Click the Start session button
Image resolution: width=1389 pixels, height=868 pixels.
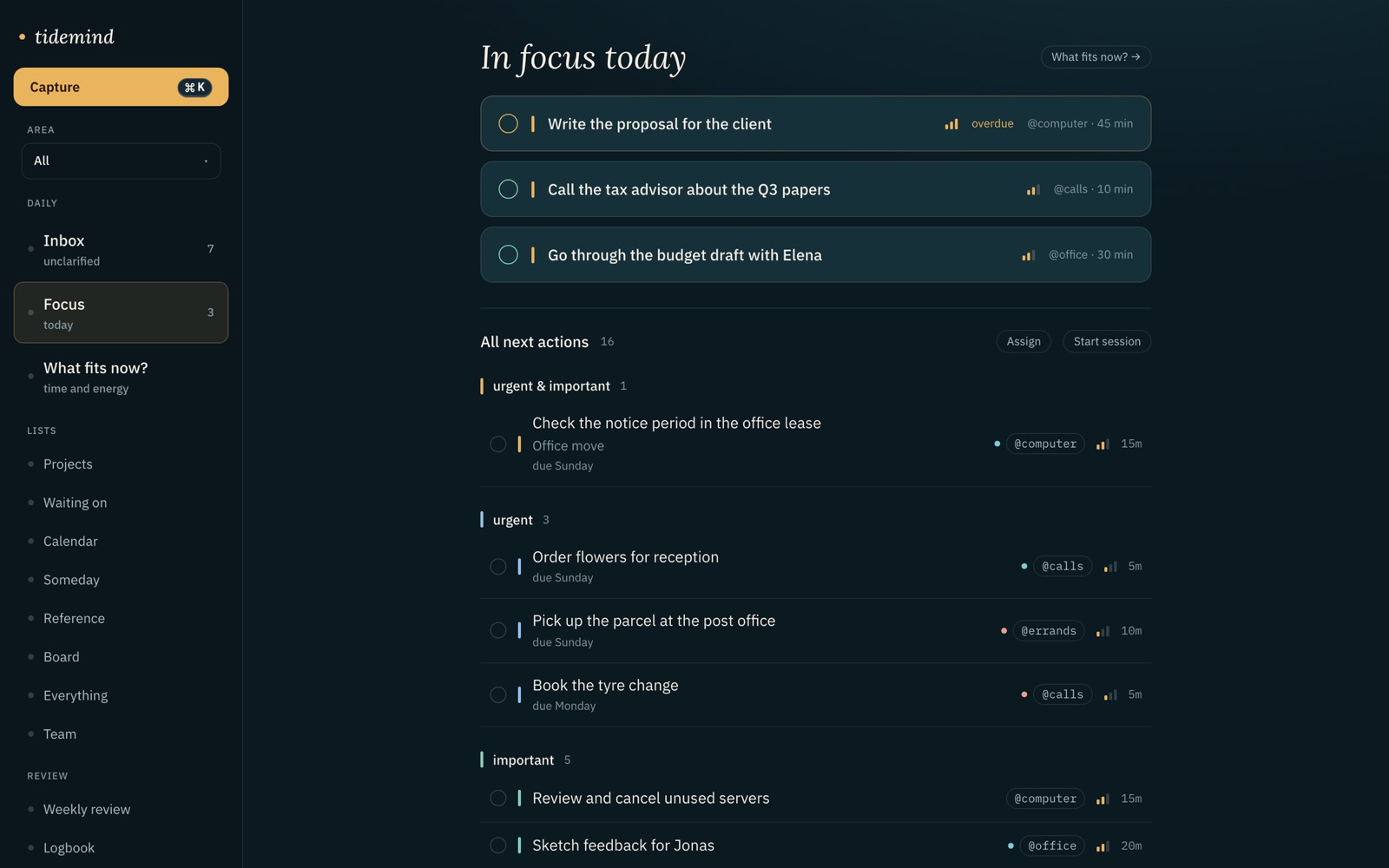point(1107,341)
